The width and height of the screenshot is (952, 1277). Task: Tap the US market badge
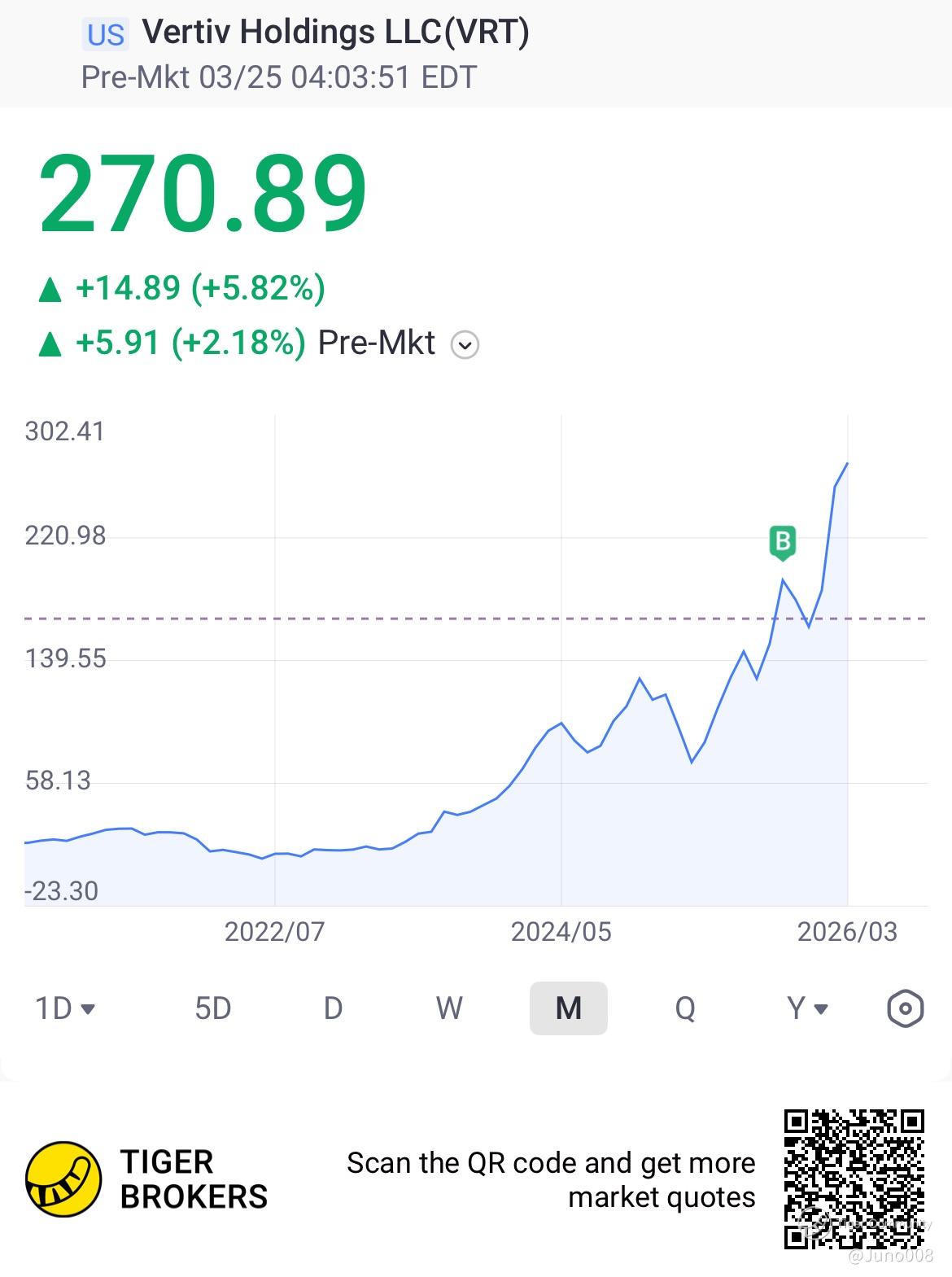[106, 35]
